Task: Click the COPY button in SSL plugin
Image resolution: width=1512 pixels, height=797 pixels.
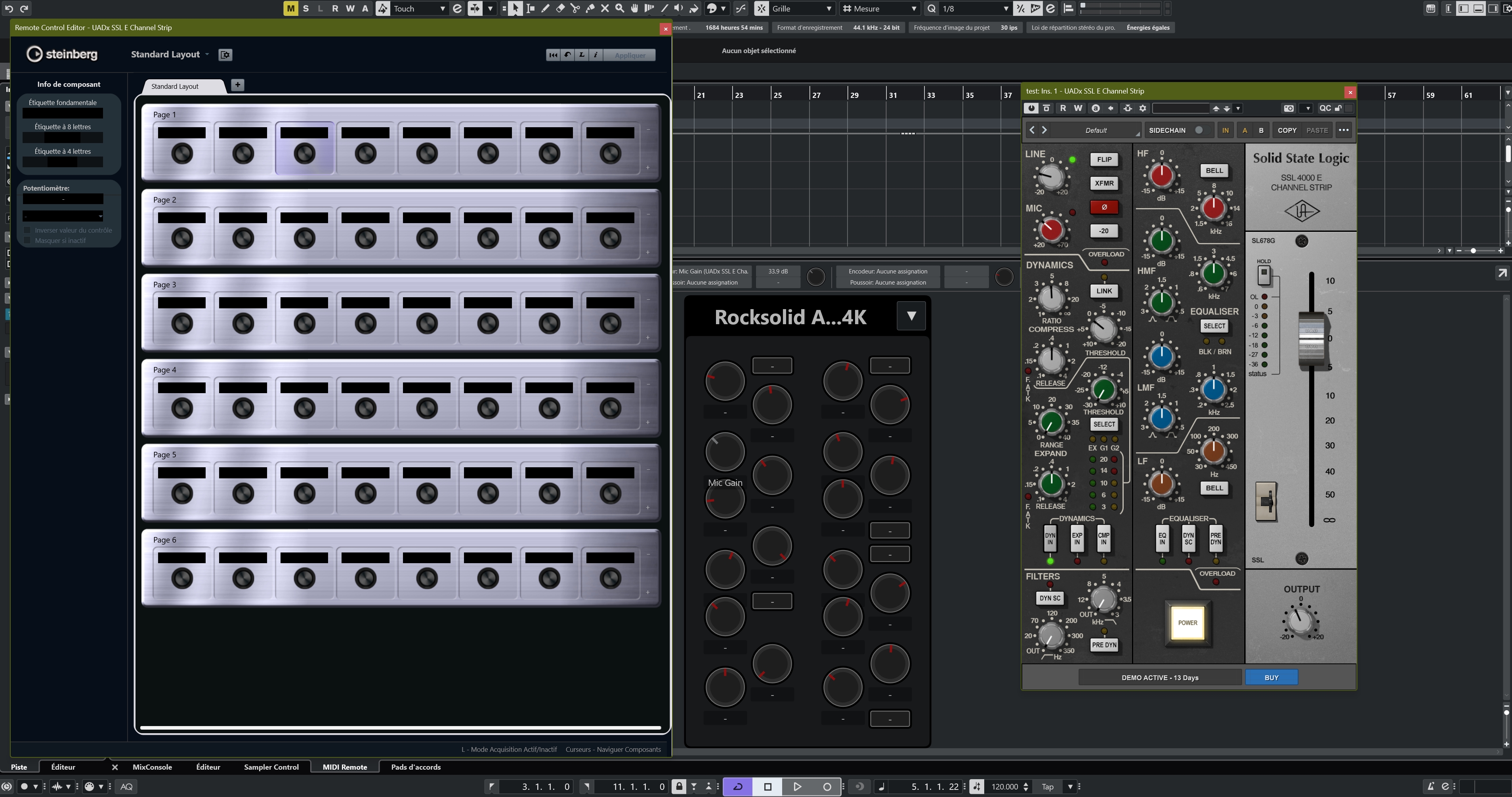Action: [x=1287, y=130]
